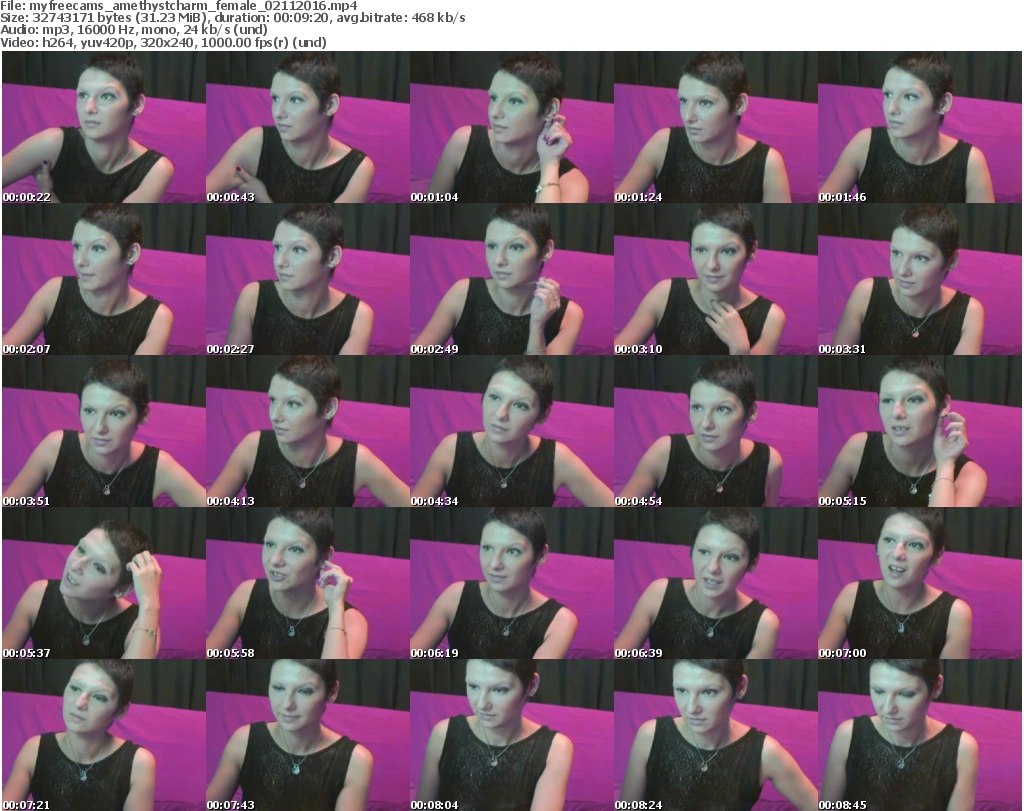Click the 00:06:39 frame
This screenshot has height=811, width=1024.
pyautogui.click(x=716, y=583)
